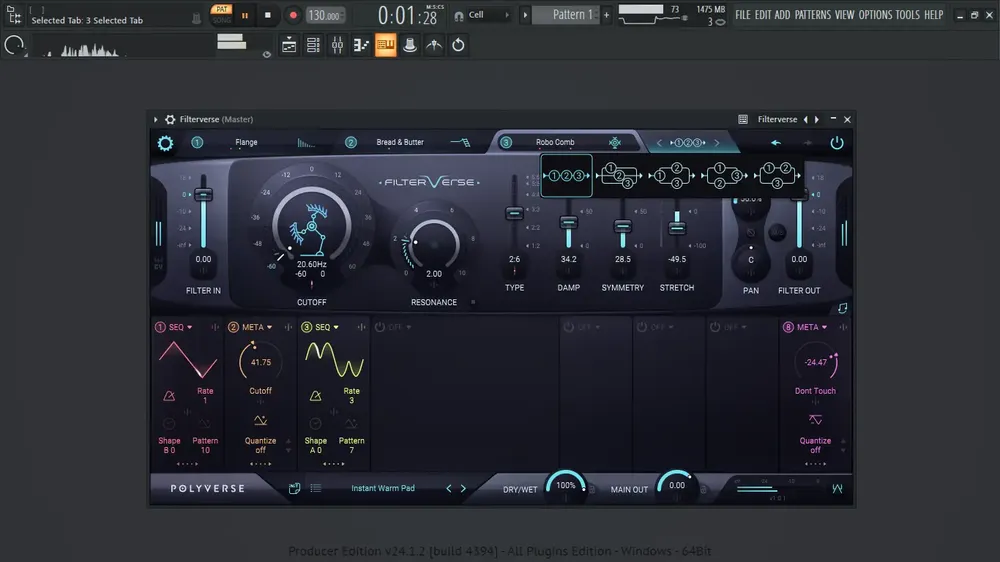Click the undo arrow in Filterverse
The width and height of the screenshot is (1000, 562).
coord(776,143)
